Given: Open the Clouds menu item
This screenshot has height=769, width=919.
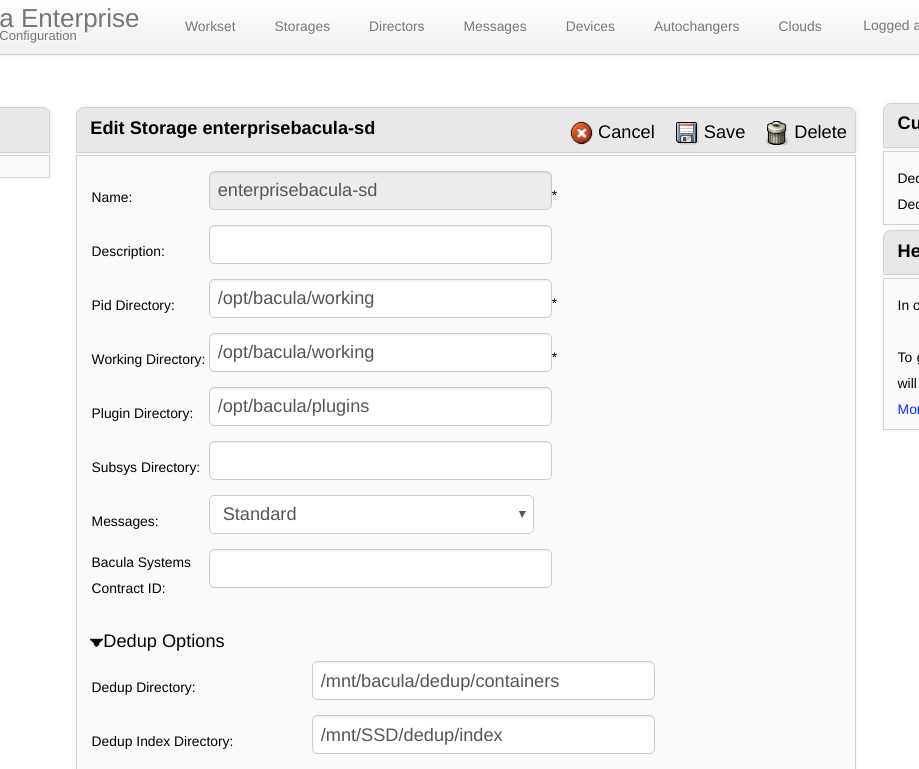Looking at the screenshot, I should point(800,26).
